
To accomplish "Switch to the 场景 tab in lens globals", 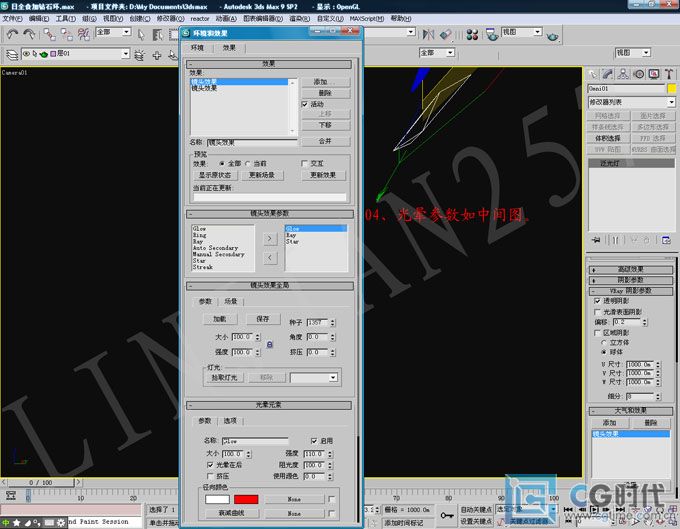I will [231, 301].
